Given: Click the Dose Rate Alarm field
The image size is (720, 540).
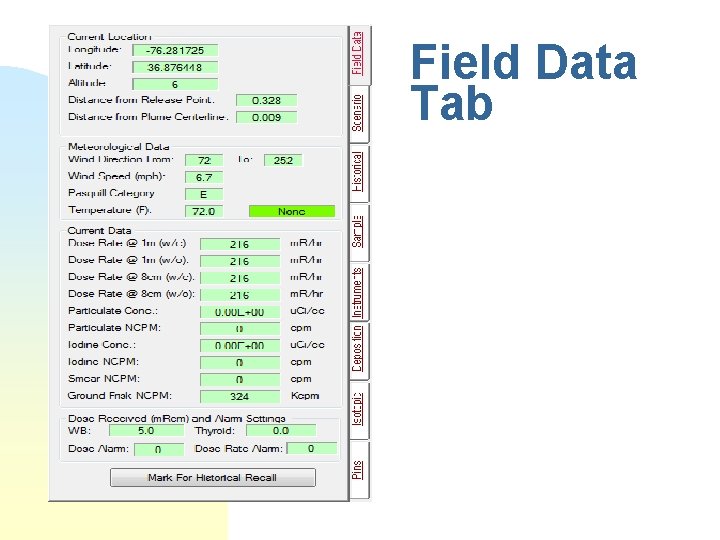Looking at the screenshot, I should 311,449.
